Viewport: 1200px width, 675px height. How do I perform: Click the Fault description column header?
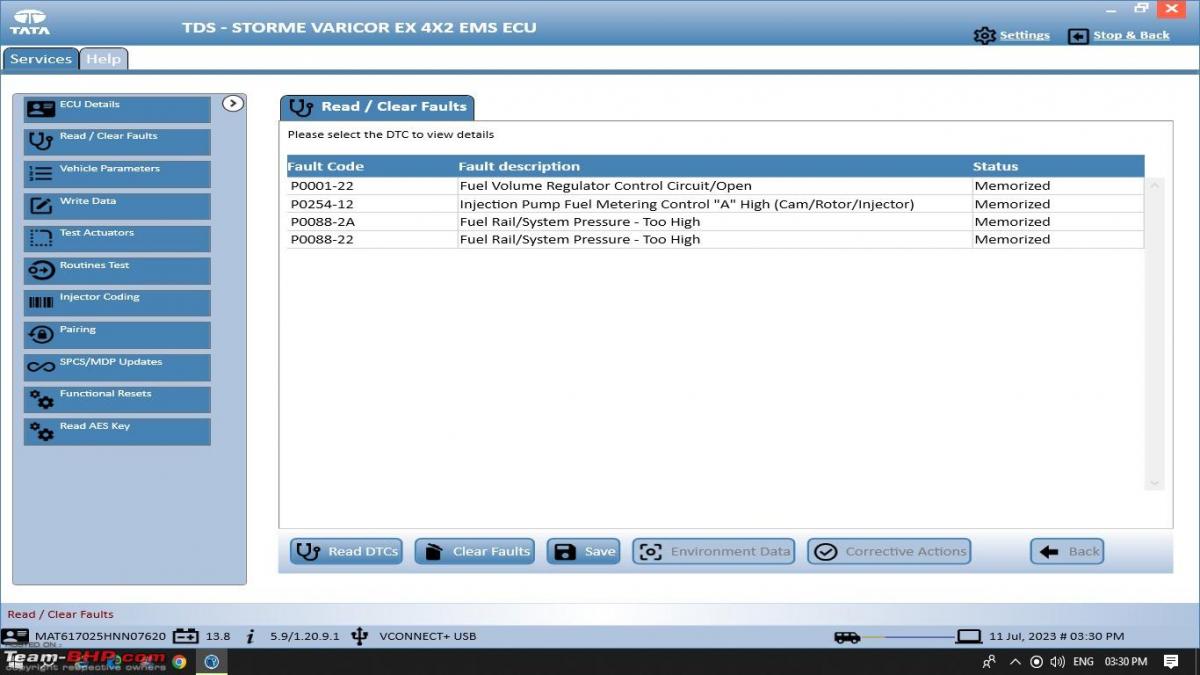(519, 166)
